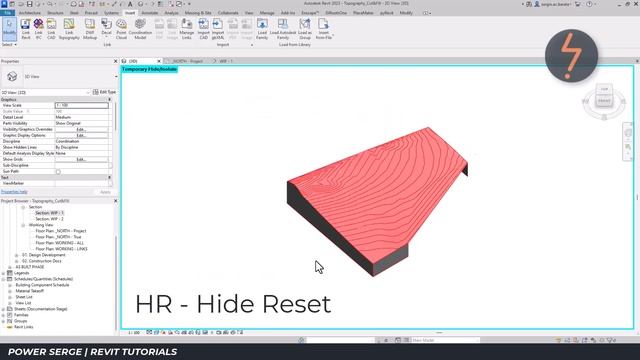Image resolution: width=640 pixels, height=360 pixels.
Task: Select Sheet List schedule
Action: [x=24, y=297]
